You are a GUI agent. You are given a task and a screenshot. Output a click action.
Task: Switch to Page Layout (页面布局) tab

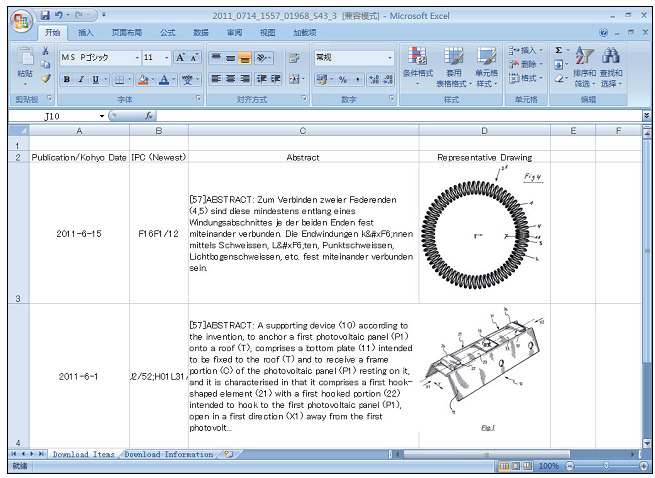(x=126, y=33)
